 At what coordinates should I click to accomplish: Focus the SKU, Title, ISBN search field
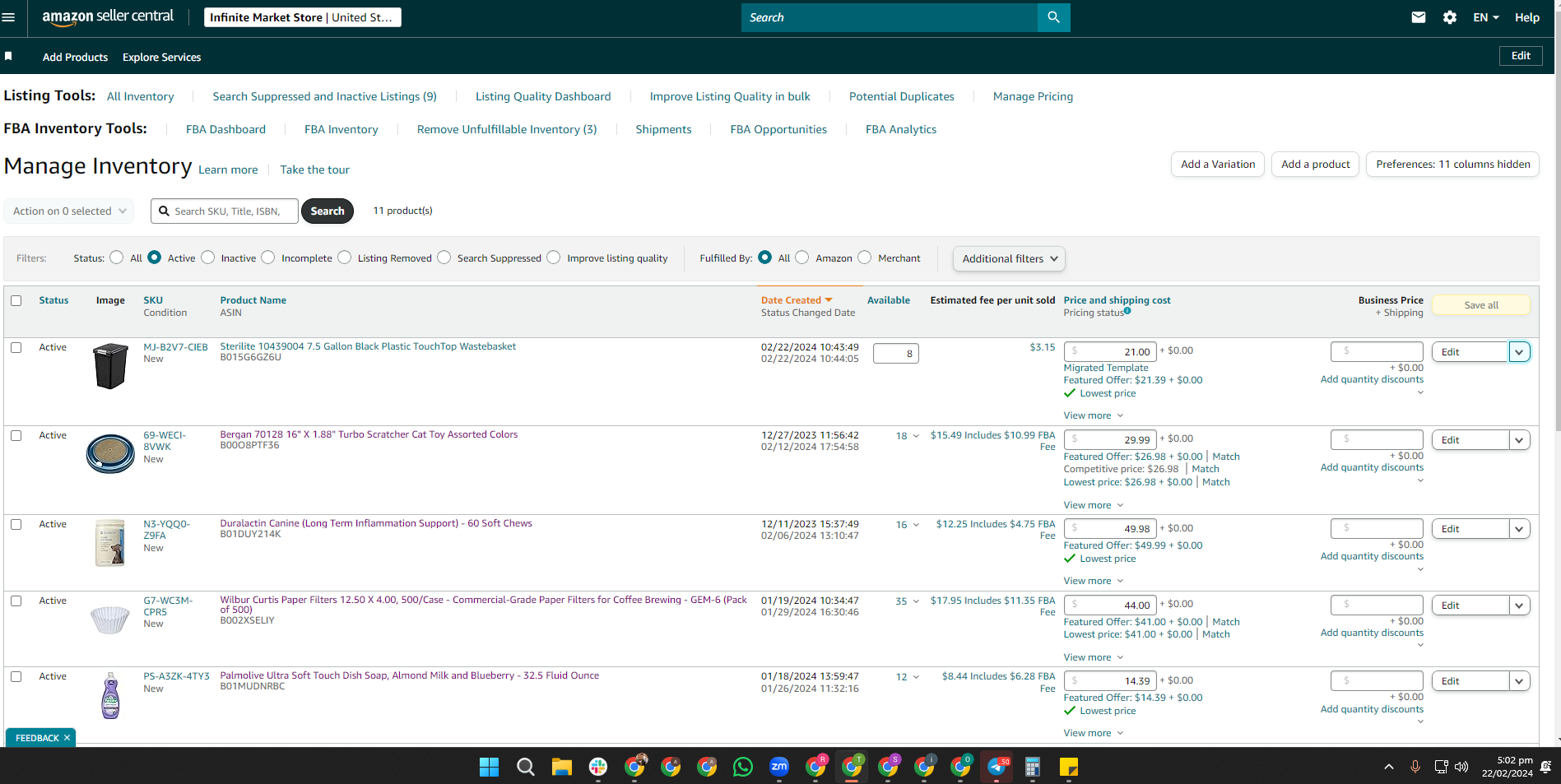[x=225, y=211]
